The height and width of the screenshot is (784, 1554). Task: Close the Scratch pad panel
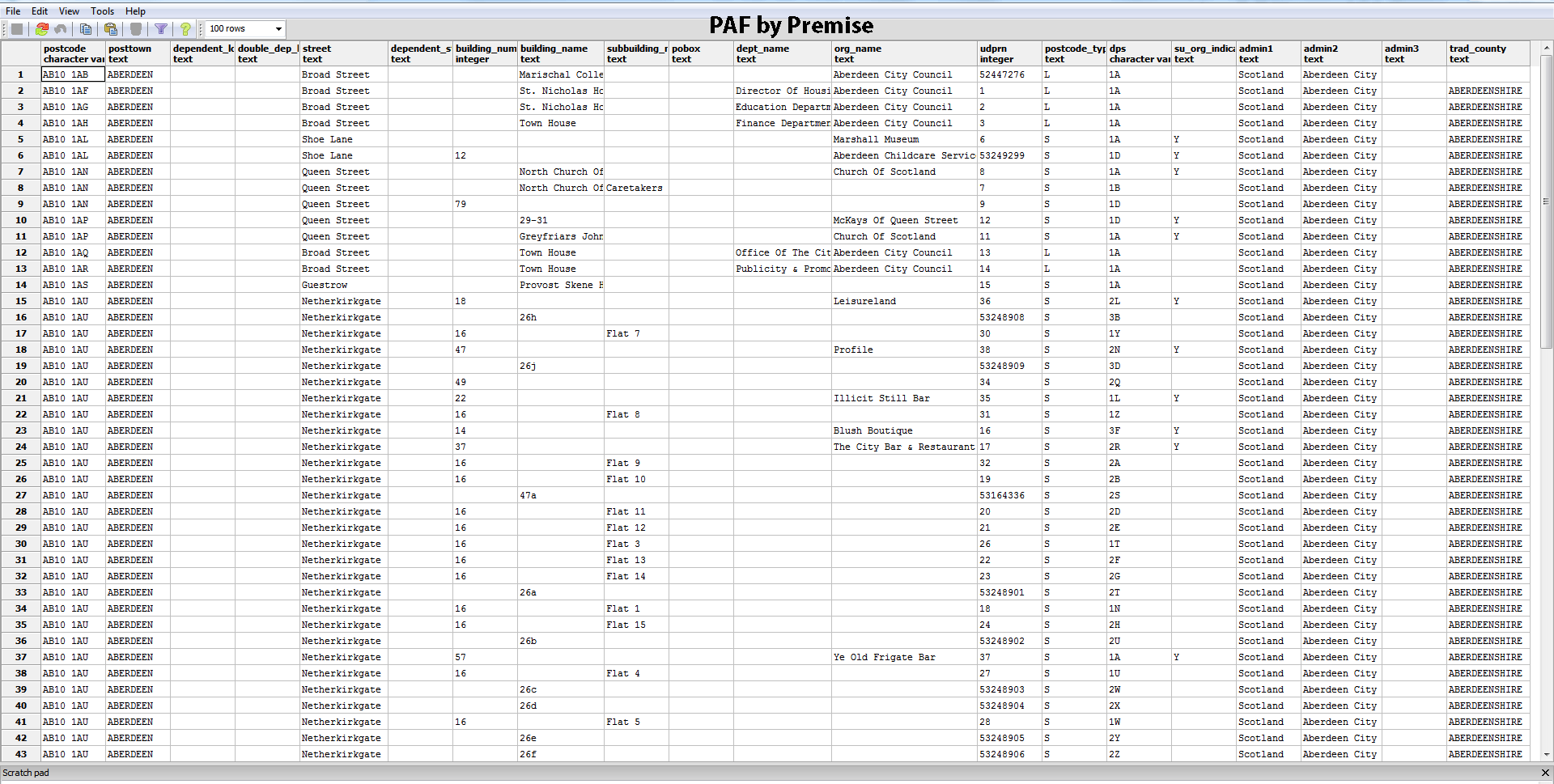pos(1545,773)
